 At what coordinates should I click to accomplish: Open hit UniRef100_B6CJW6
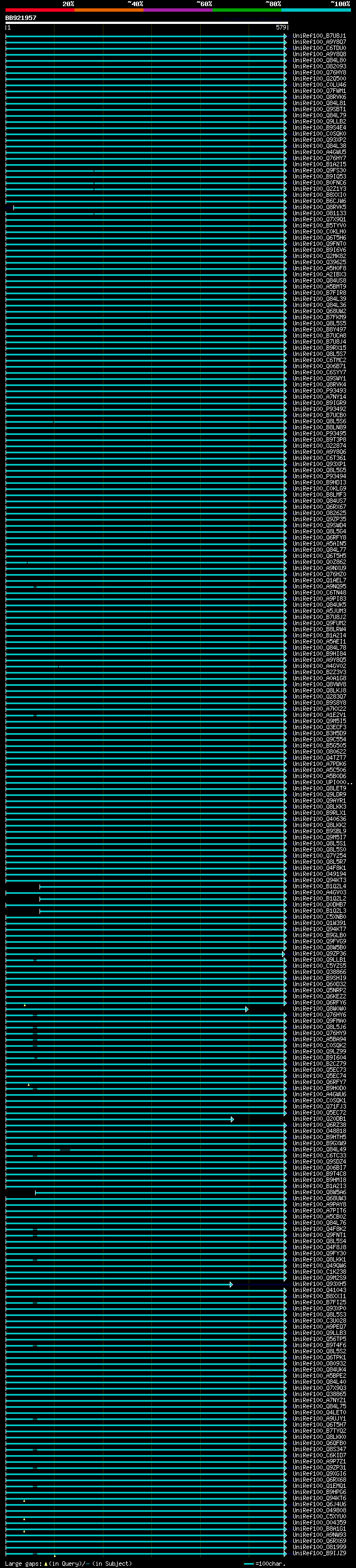pyautogui.click(x=319, y=201)
